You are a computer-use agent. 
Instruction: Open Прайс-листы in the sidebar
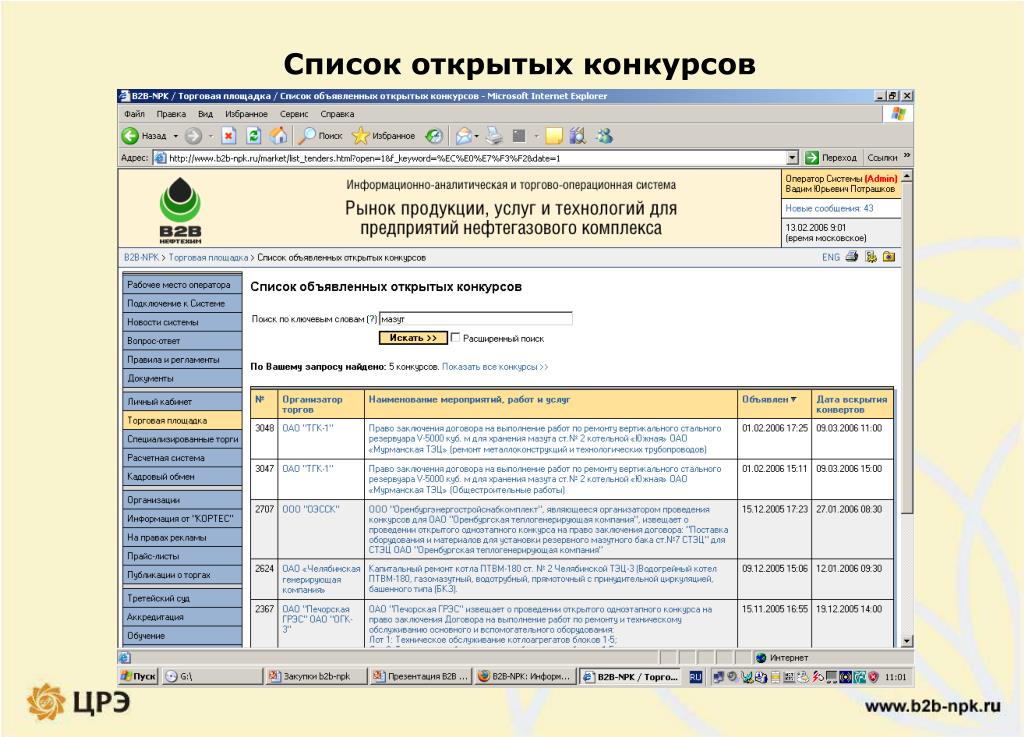182,556
